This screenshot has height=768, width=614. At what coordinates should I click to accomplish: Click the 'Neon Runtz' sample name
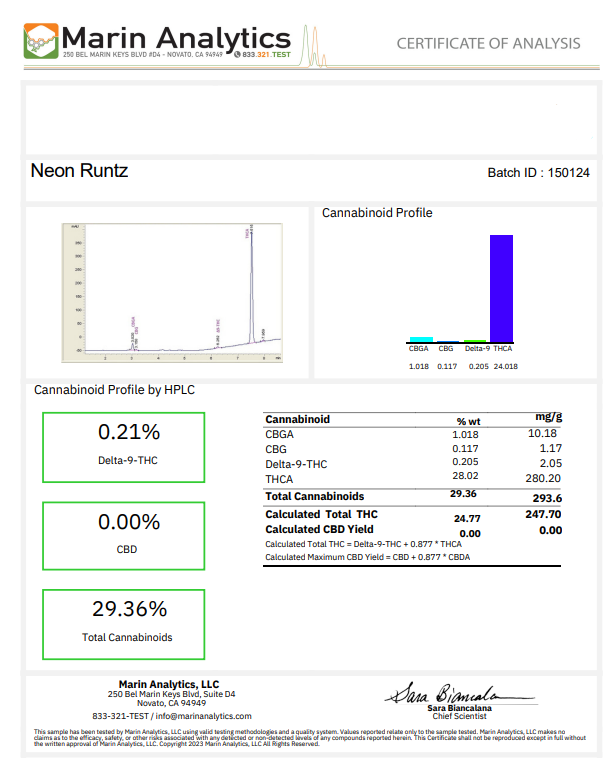pos(79,170)
